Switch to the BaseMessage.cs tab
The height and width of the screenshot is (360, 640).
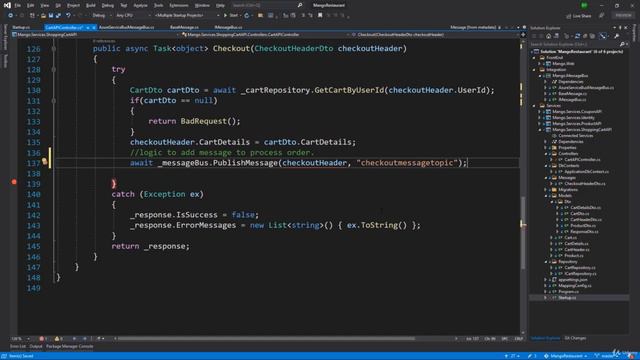[x=184, y=27]
